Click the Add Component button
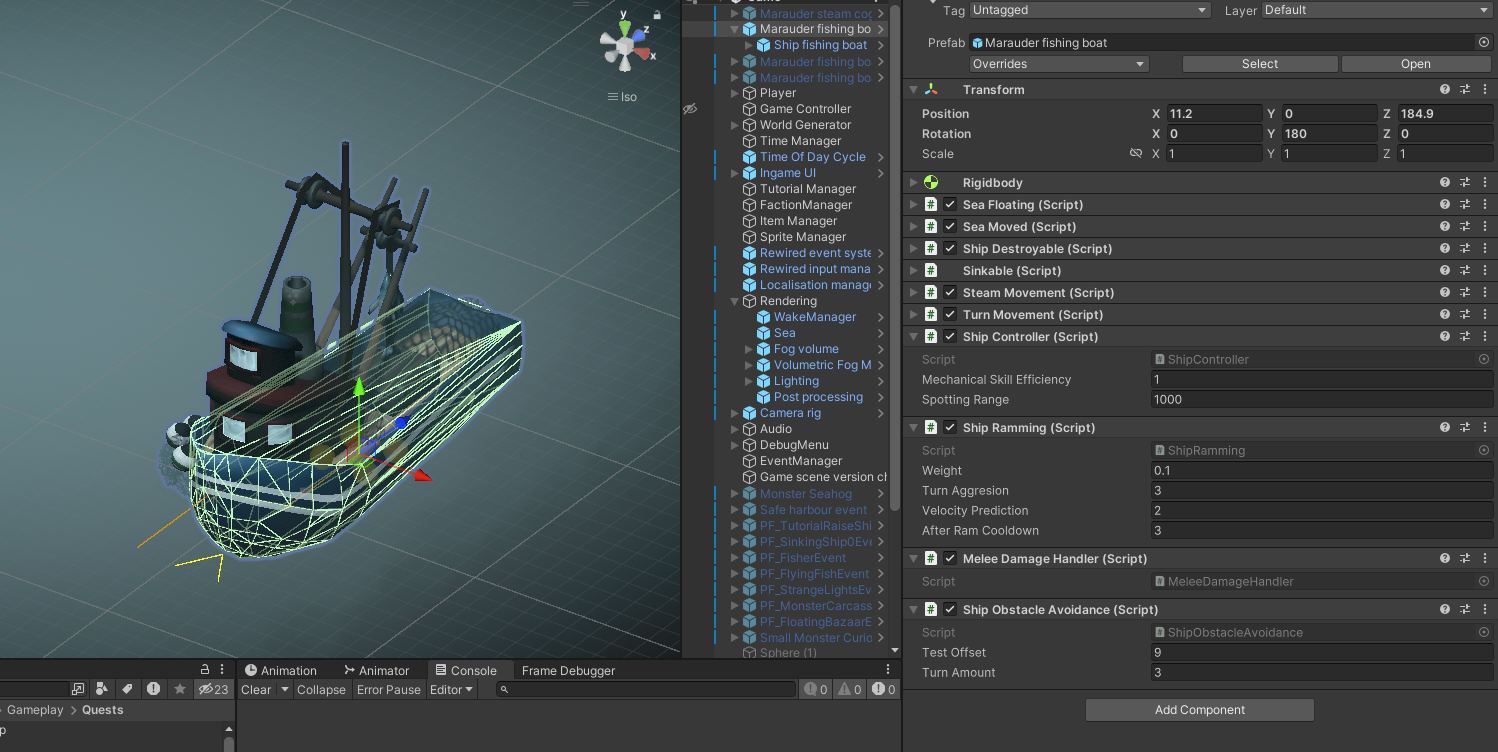The width and height of the screenshot is (1498, 752). 1200,710
